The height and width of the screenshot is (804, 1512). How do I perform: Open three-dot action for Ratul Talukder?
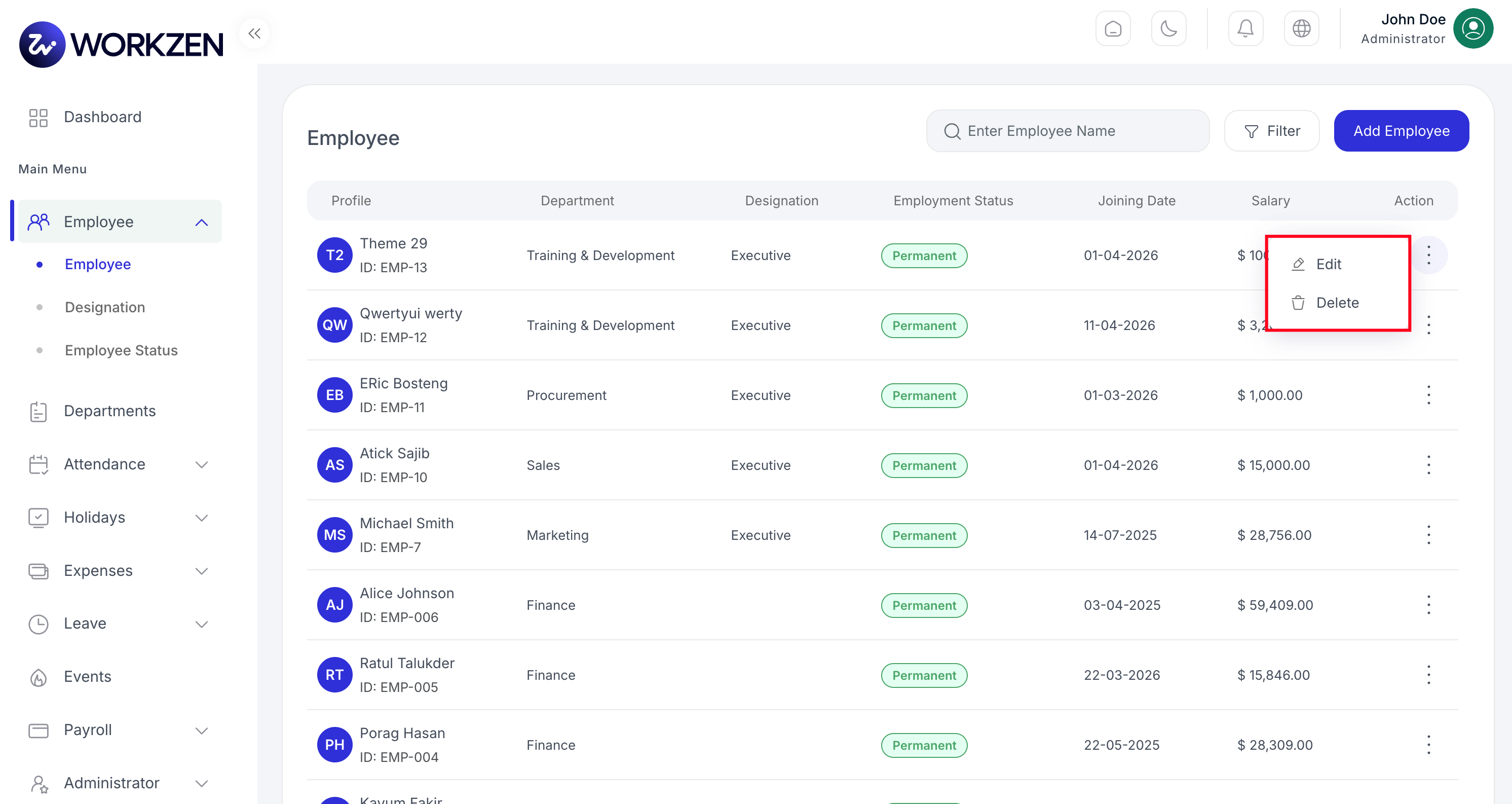pyautogui.click(x=1428, y=674)
